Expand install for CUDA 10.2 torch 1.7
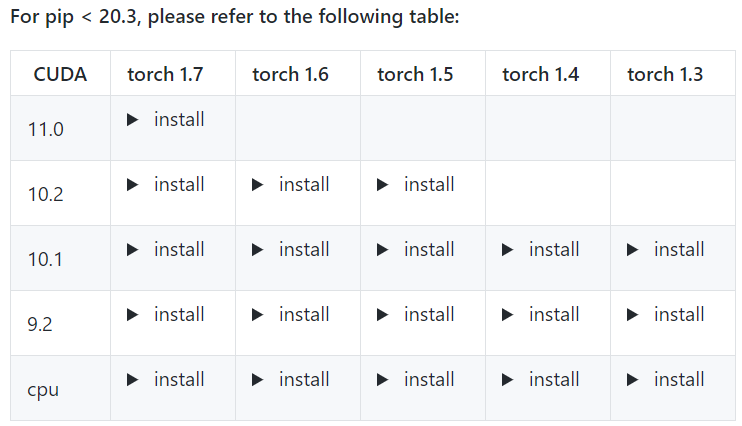 167,185
